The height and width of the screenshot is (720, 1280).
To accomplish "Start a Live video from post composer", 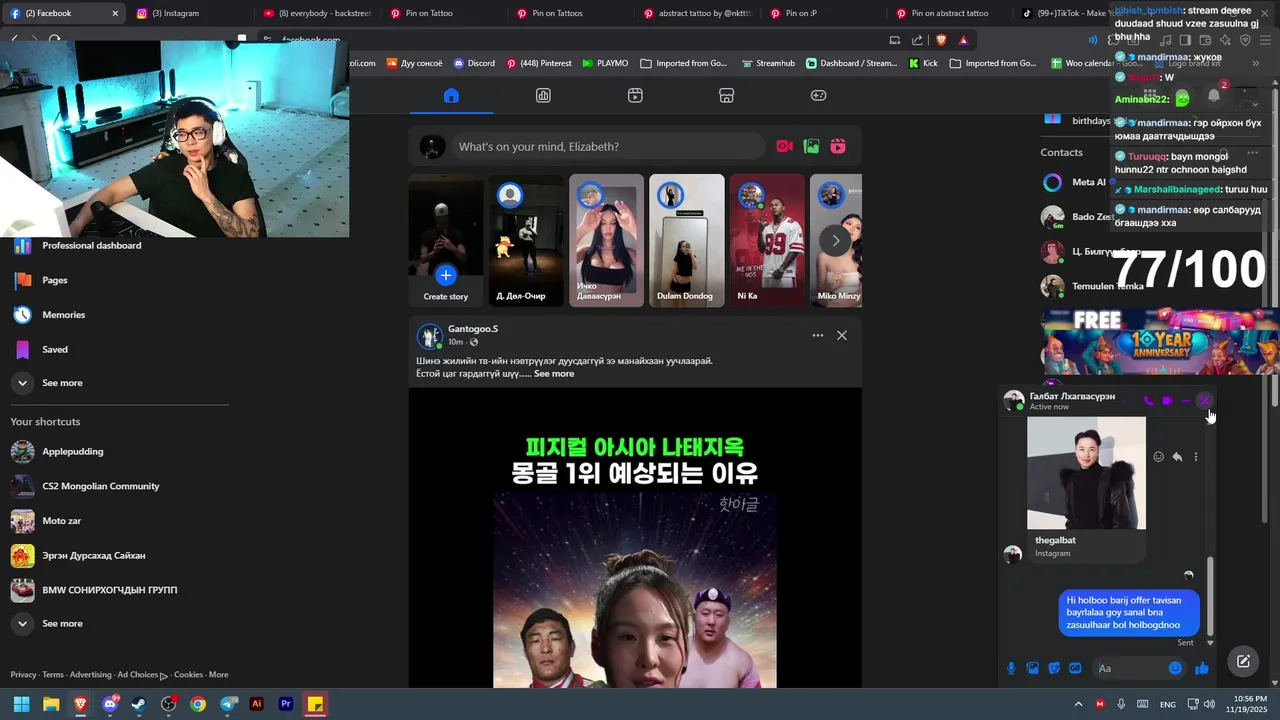I will (x=785, y=147).
